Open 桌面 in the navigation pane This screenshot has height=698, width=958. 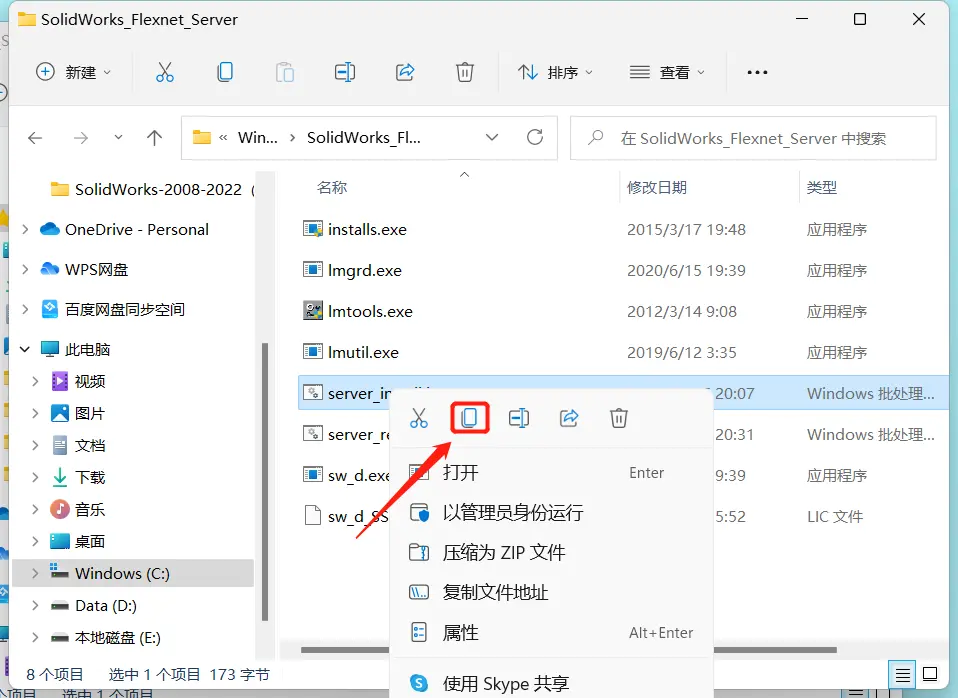[x=90, y=541]
